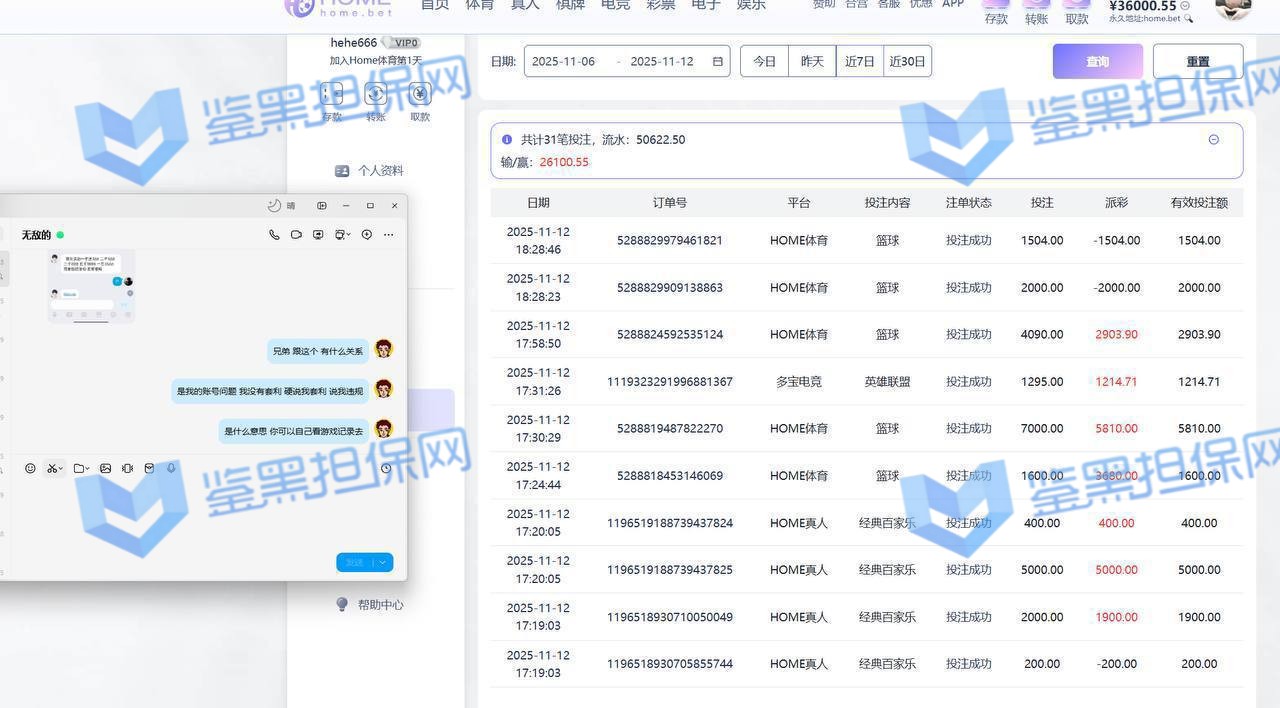Start a voice call with 无敌的

coord(274,235)
